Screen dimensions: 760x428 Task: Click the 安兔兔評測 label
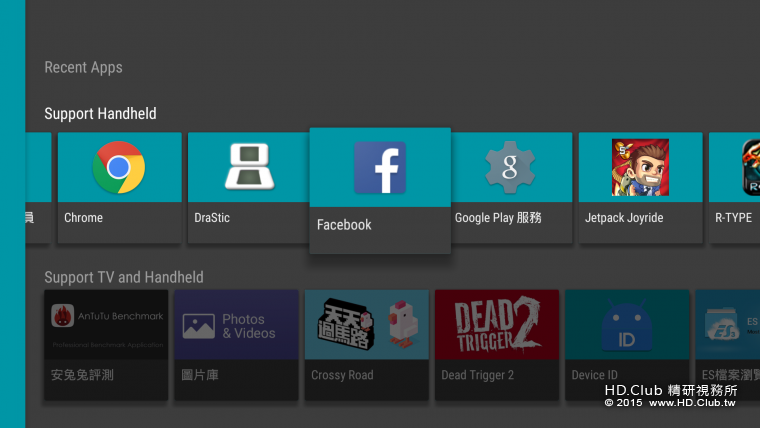tap(82, 375)
